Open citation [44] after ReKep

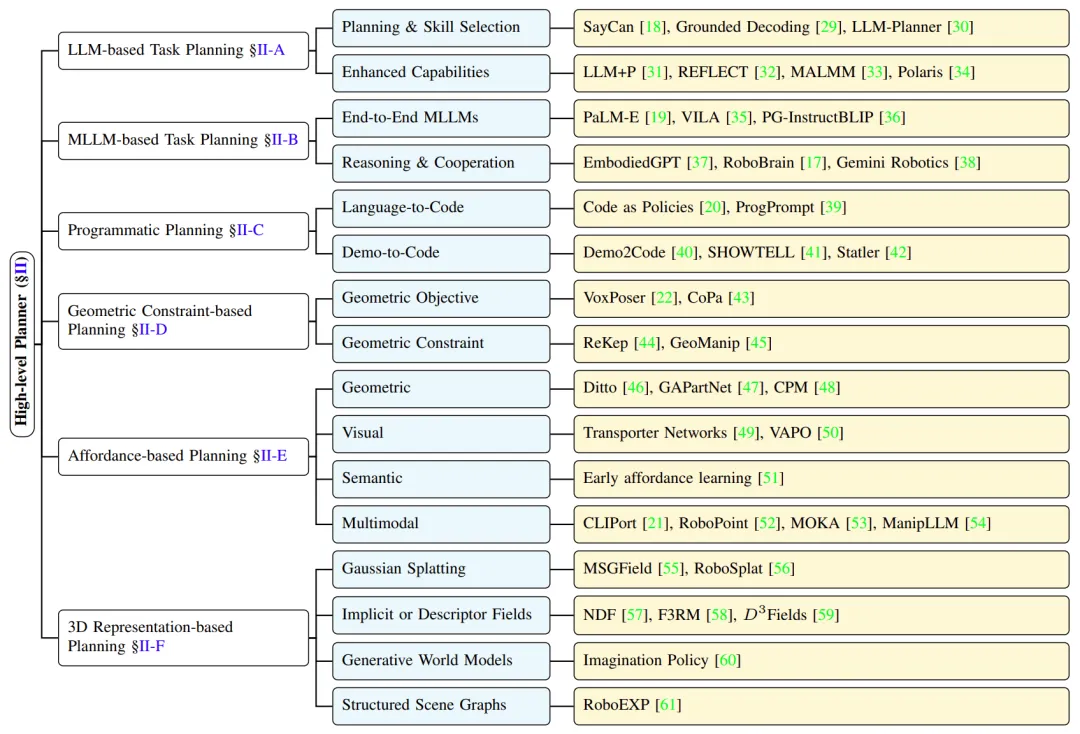(x=647, y=343)
